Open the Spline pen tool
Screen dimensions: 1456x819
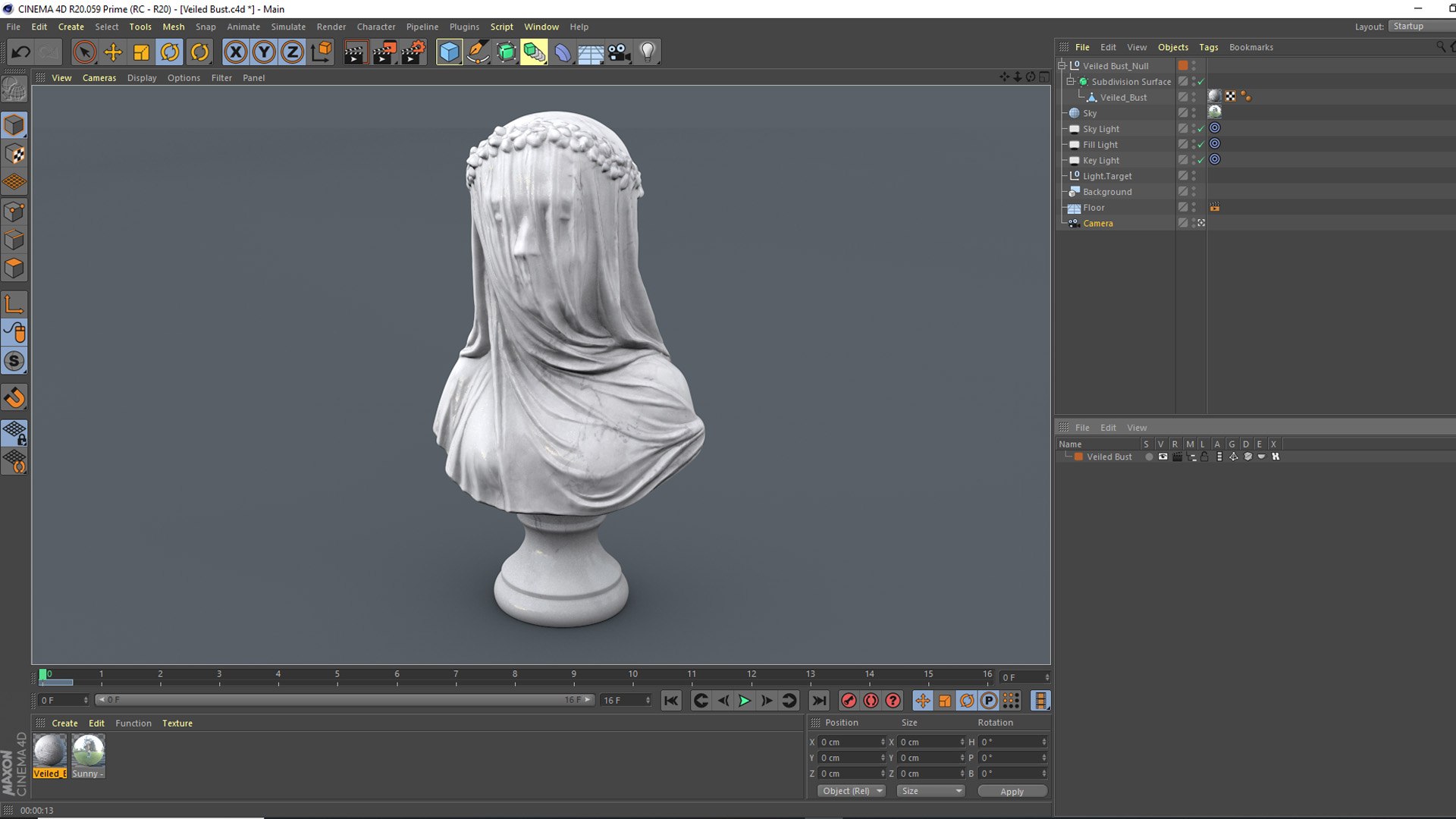tap(478, 52)
